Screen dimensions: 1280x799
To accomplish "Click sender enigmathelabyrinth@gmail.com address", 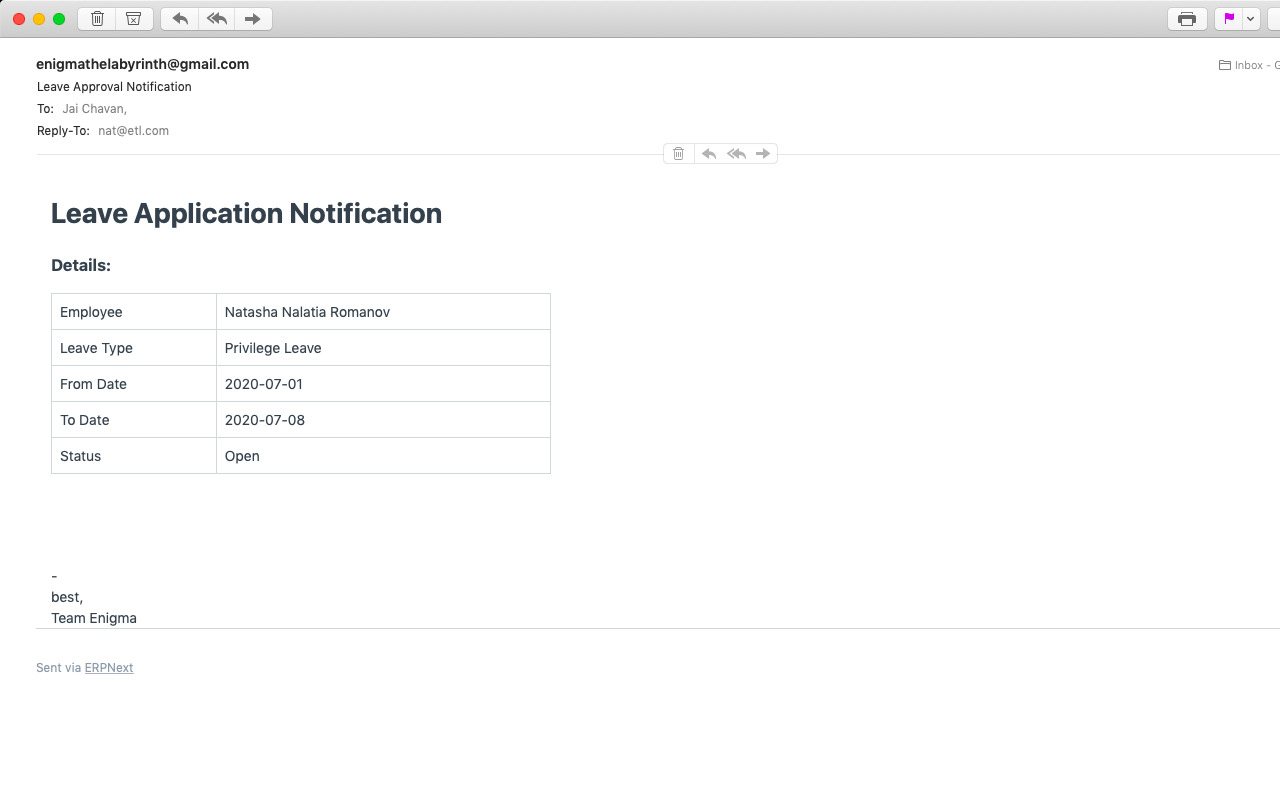I will click(x=142, y=64).
